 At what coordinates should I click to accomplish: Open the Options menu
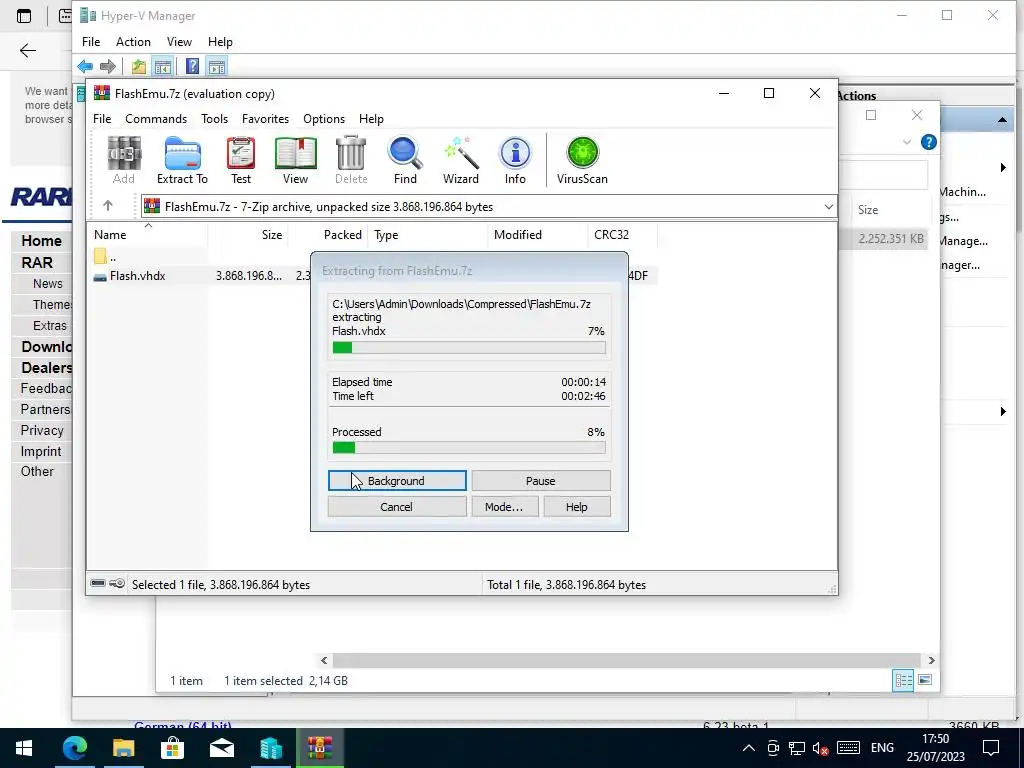tap(324, 119)
